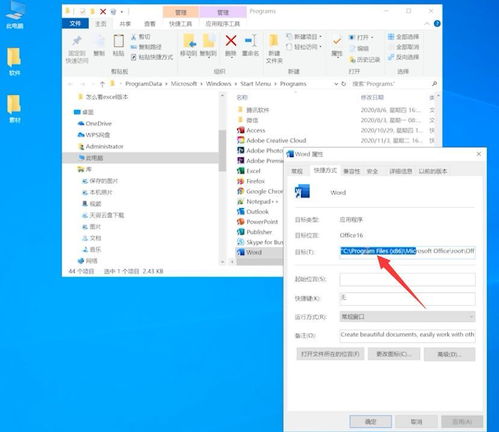Collapse the ribbon with the chevron
The height and width of the screenshot is (432, 499).
pyautogui.click(x=427, y=24)
